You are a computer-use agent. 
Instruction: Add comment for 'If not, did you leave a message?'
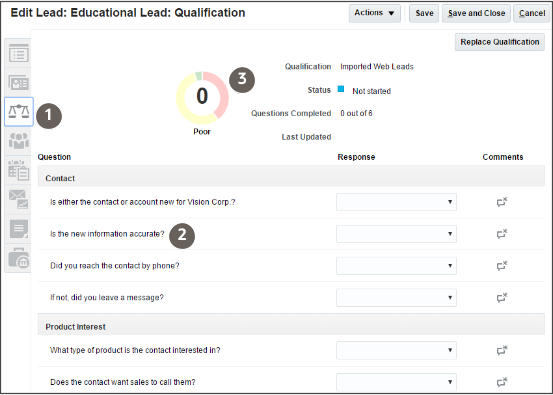502,297
